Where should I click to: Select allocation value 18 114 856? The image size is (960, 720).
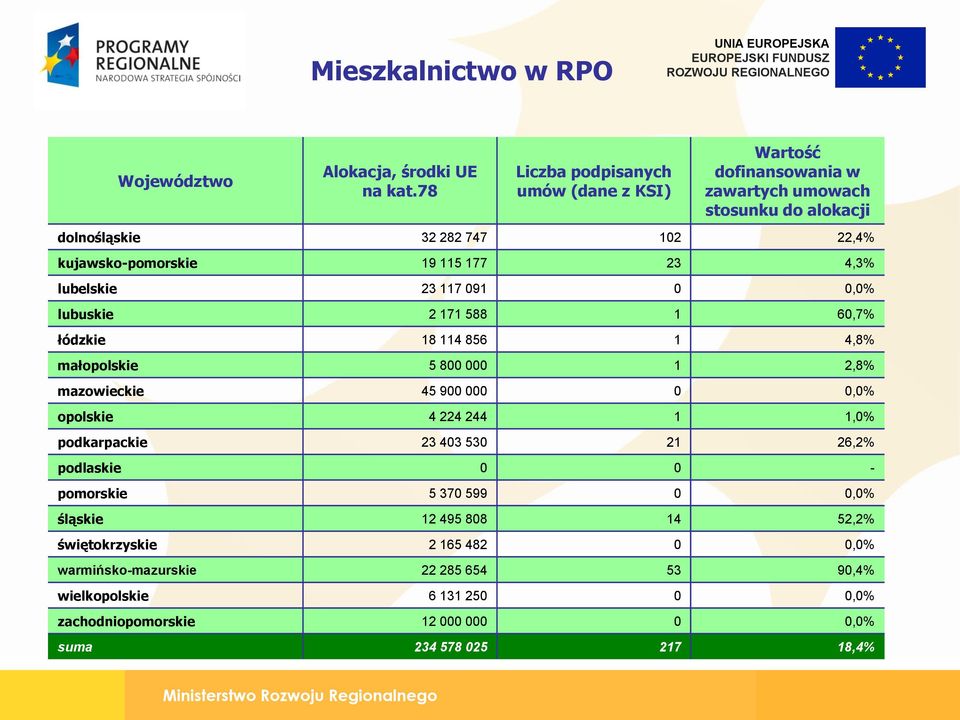pos(454,340)
